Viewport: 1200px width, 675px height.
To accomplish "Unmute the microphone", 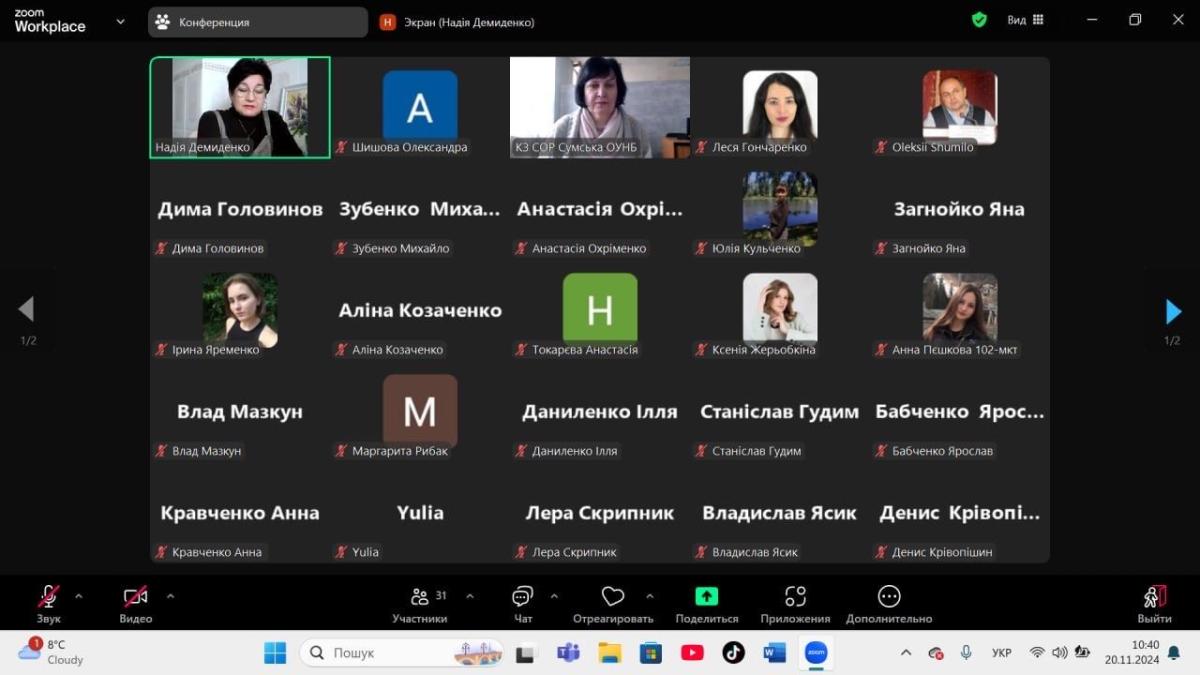I will coord(48,597).
